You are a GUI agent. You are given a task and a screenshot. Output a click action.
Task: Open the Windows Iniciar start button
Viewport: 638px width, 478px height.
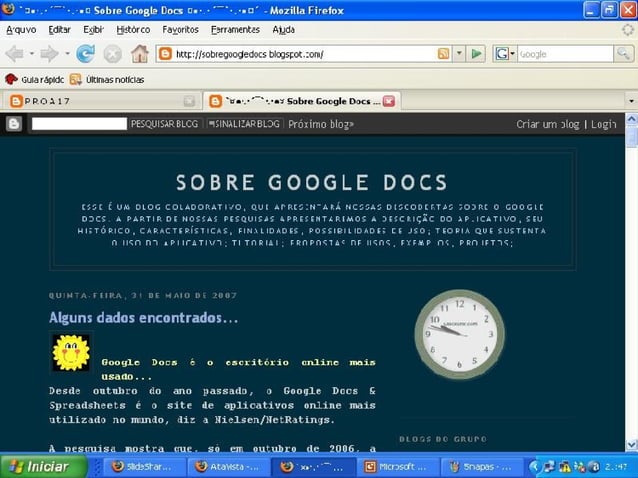37,467
